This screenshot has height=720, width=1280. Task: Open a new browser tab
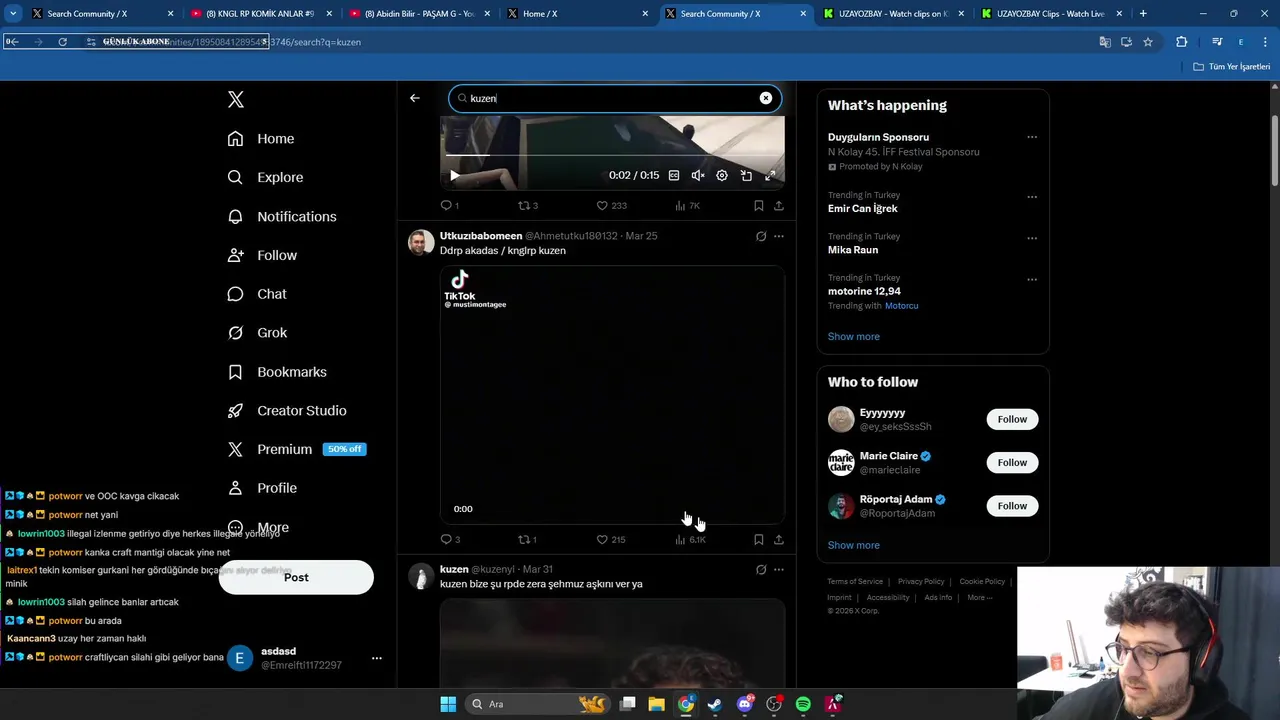[x=1143, y=14]
